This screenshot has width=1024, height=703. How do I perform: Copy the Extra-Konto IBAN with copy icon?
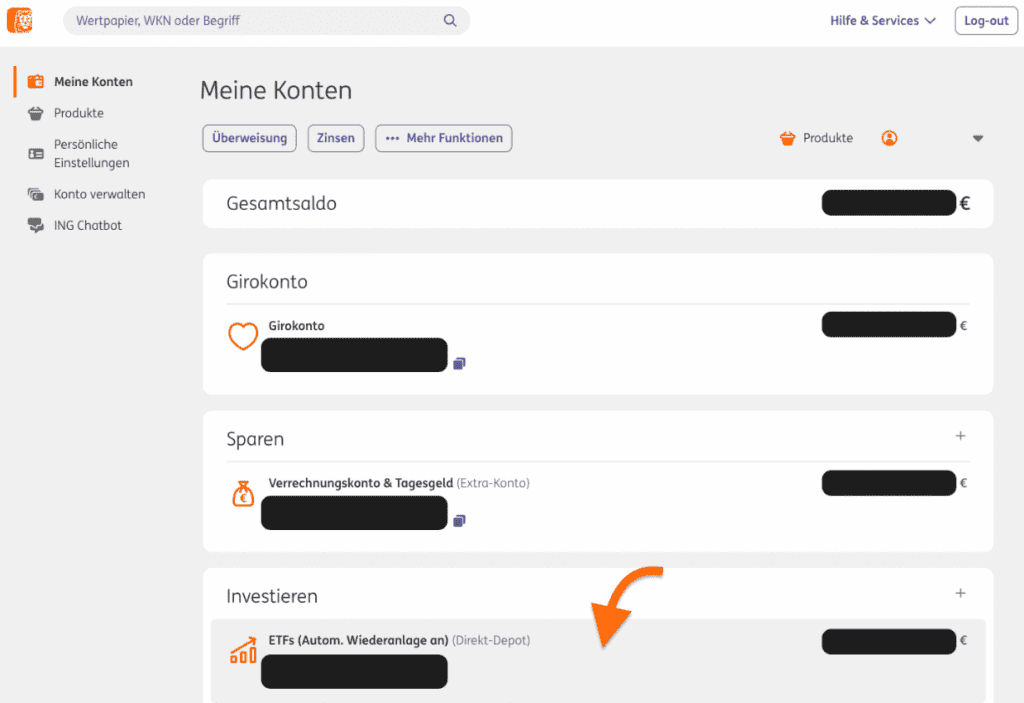coord(459,521)
